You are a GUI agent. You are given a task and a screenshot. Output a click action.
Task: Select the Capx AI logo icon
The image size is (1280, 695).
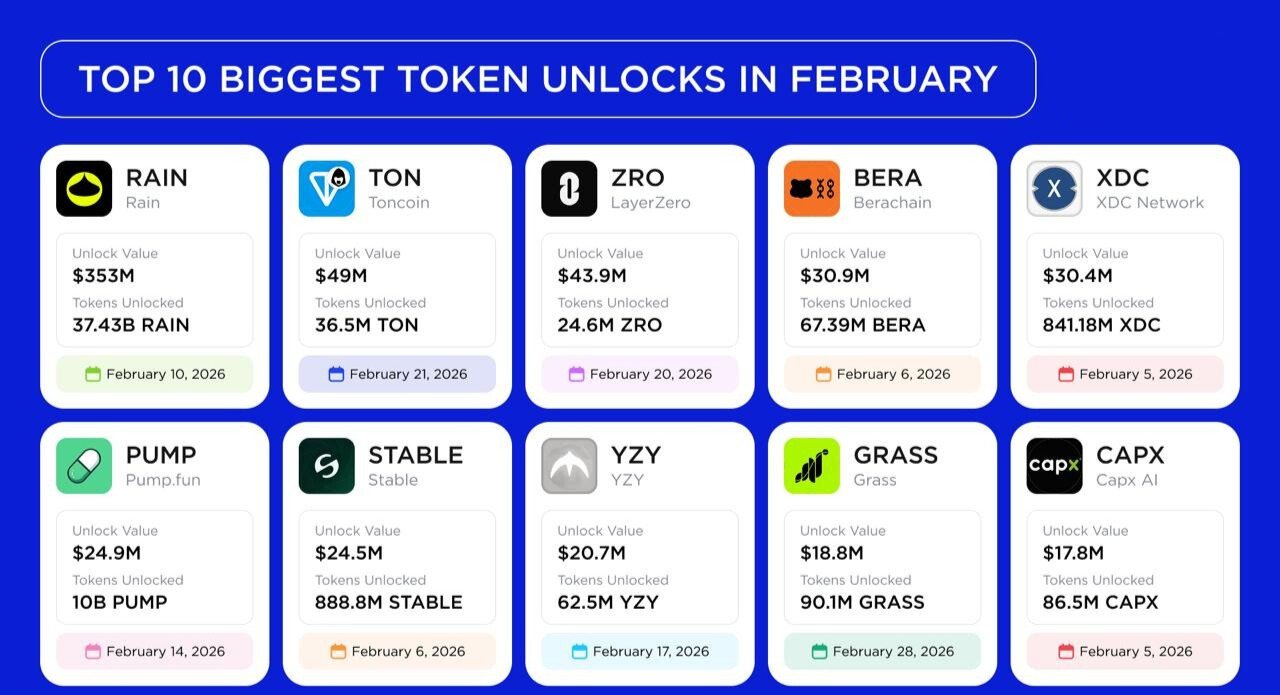1054,466
